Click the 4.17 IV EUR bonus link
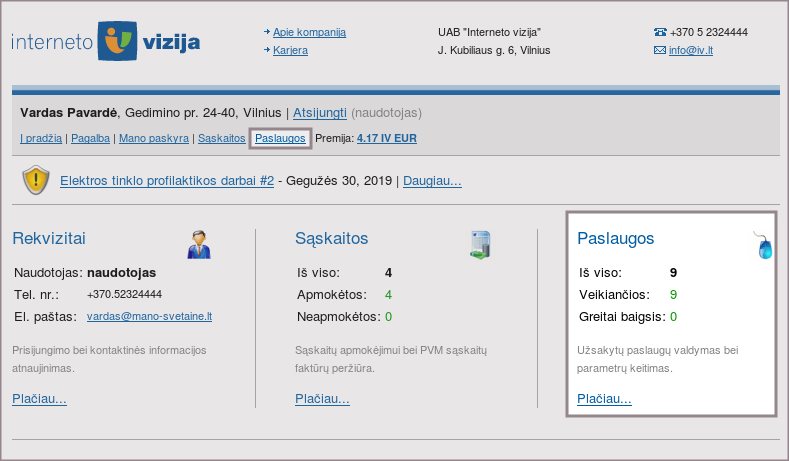This screenshot has width=789, height=461. (x=387, y=138)
